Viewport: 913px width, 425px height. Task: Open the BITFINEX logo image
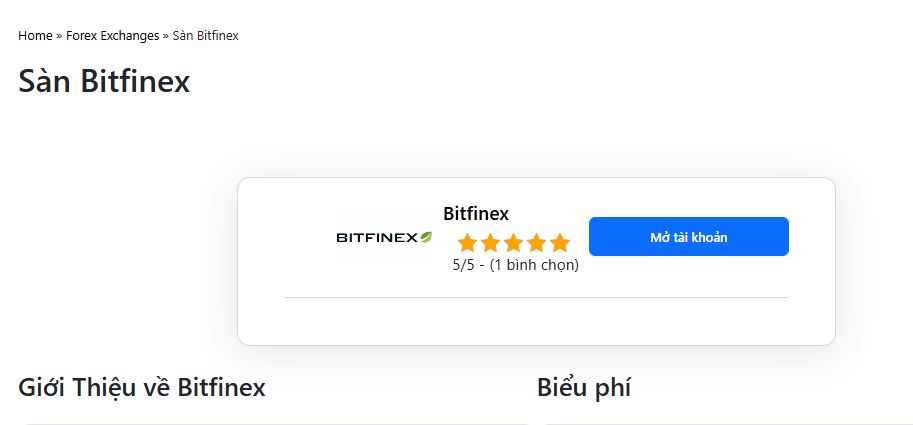pyautogui.click(x=384, y=237)
